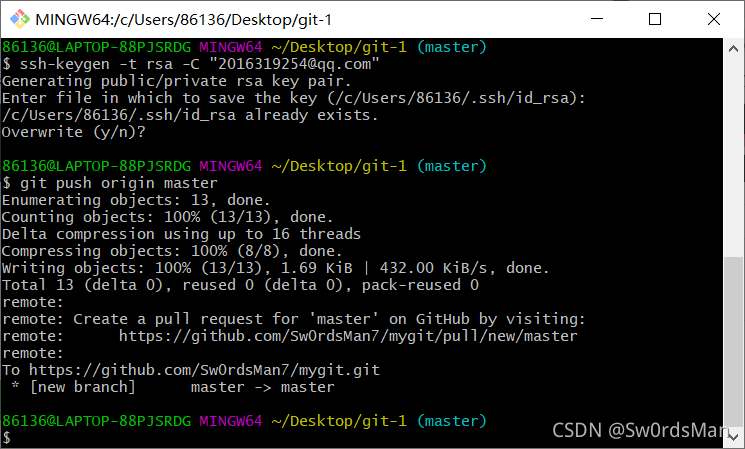Click the Git Bash icon in title bar
Image resolution: width=745 pixels, height=449 pixels.
pyautogui.click(x=20, y=19)
